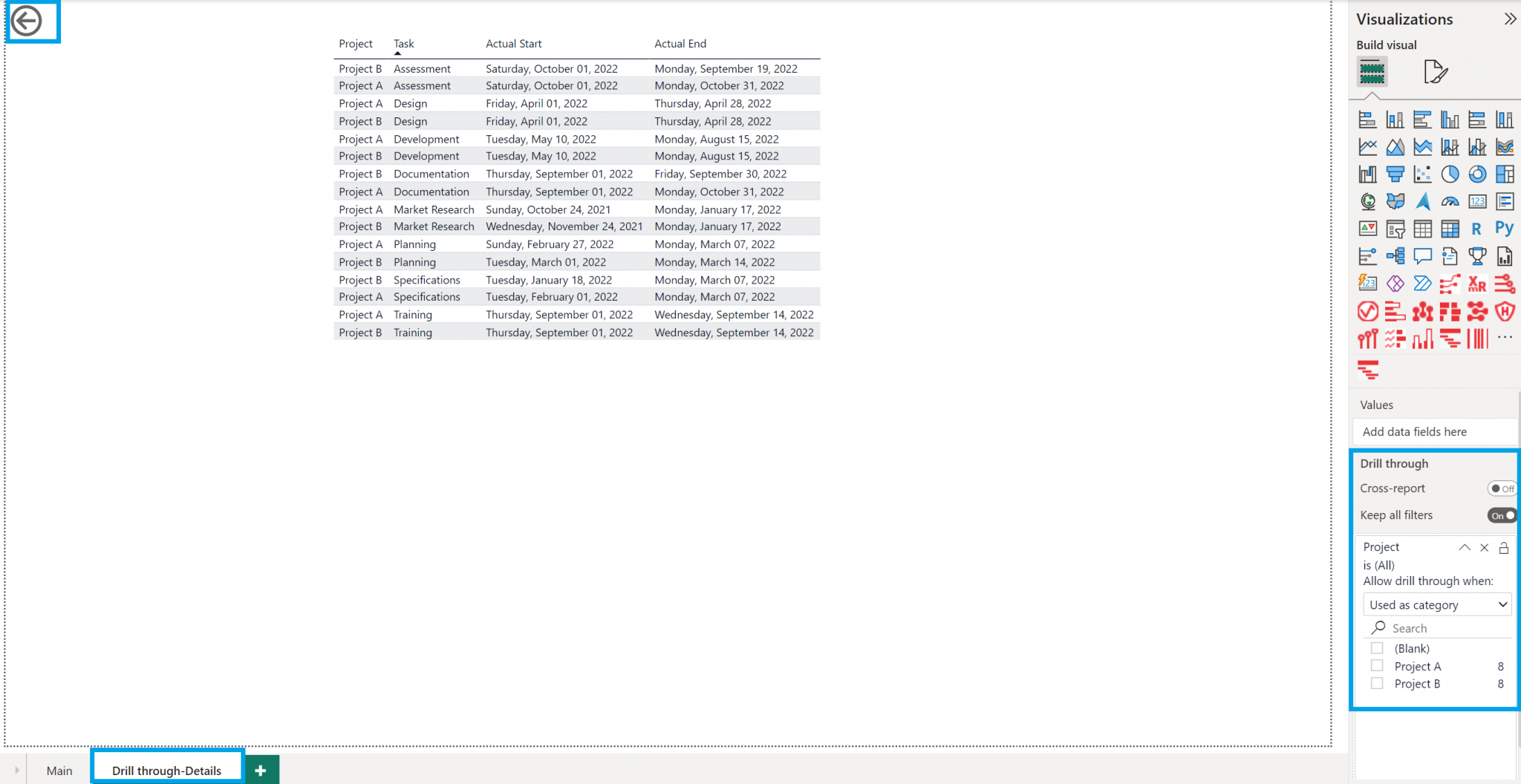This screenshot has height=784, width=1521.
Task: Select the pie chart visual icon
Action: tap(1450, 174)
